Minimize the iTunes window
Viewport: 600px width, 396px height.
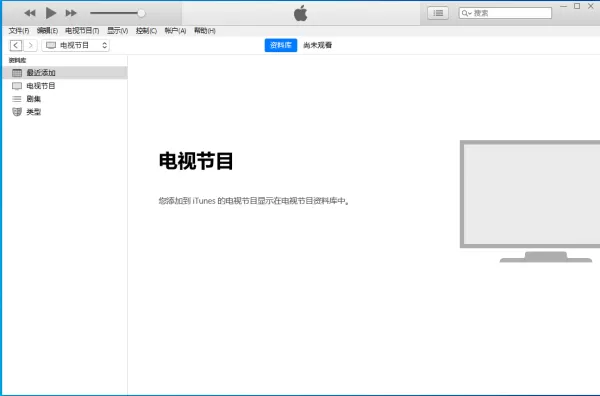(563, 6)
